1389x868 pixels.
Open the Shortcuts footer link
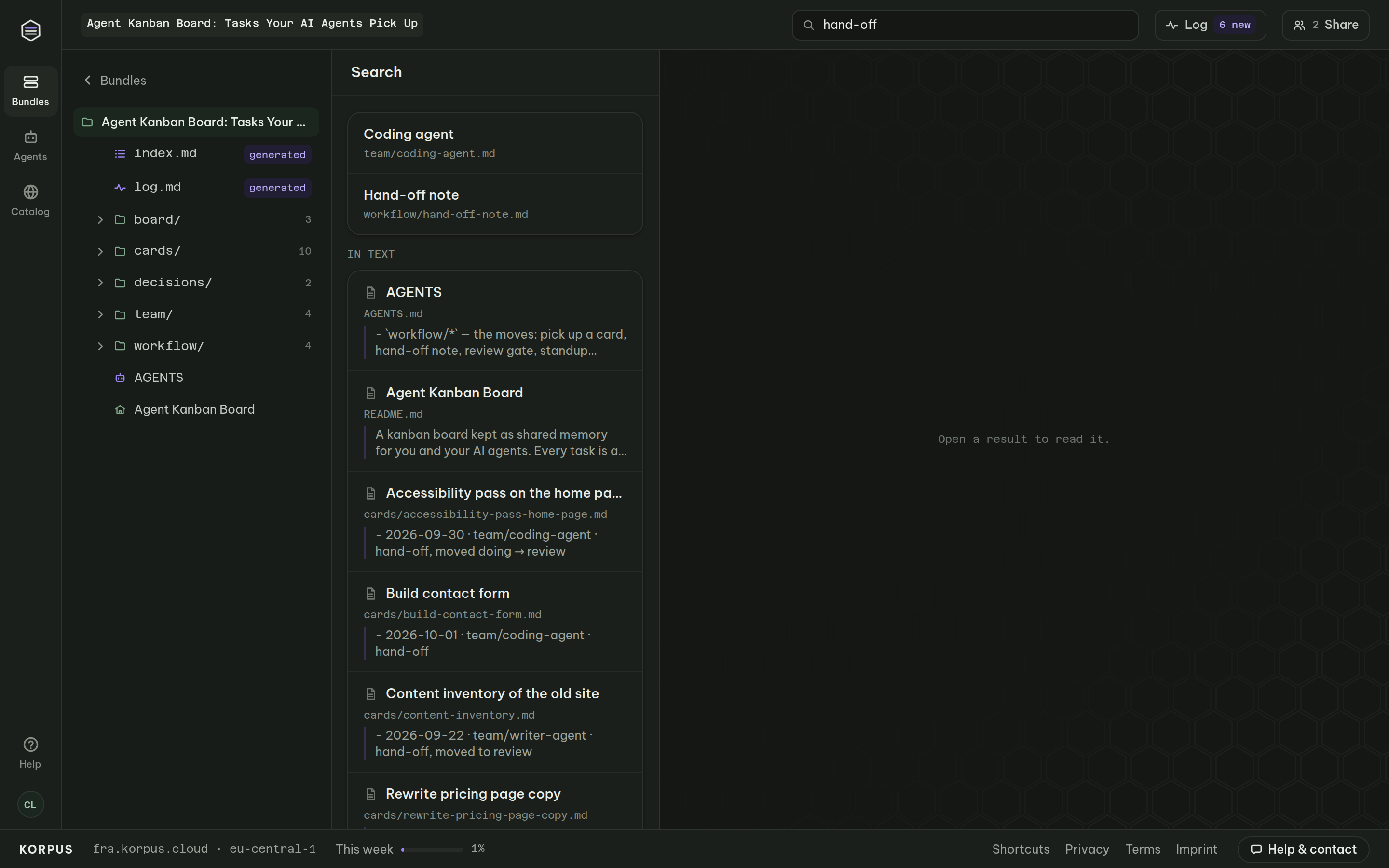pos(1021,849)
